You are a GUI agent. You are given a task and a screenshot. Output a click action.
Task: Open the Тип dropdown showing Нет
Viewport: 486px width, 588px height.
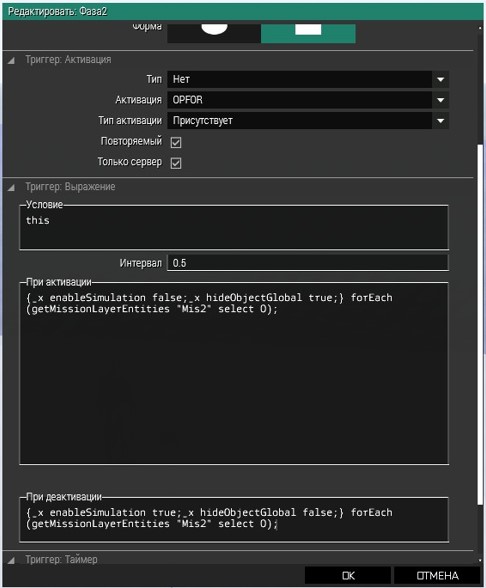point(308,80)
